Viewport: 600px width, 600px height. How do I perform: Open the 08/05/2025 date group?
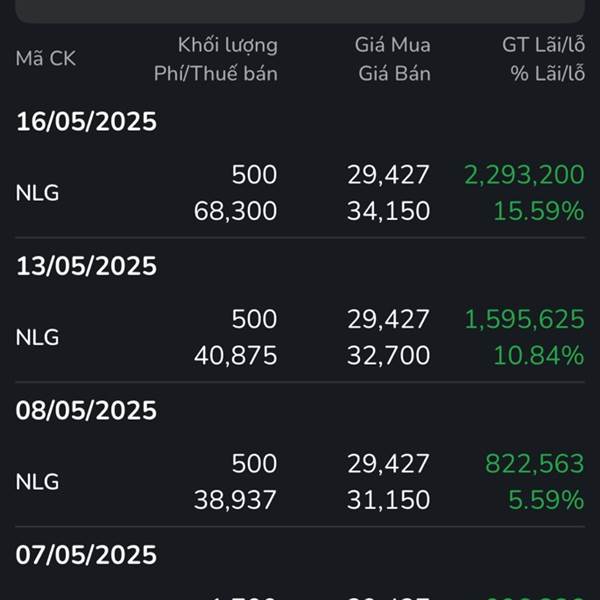[86, 411]
